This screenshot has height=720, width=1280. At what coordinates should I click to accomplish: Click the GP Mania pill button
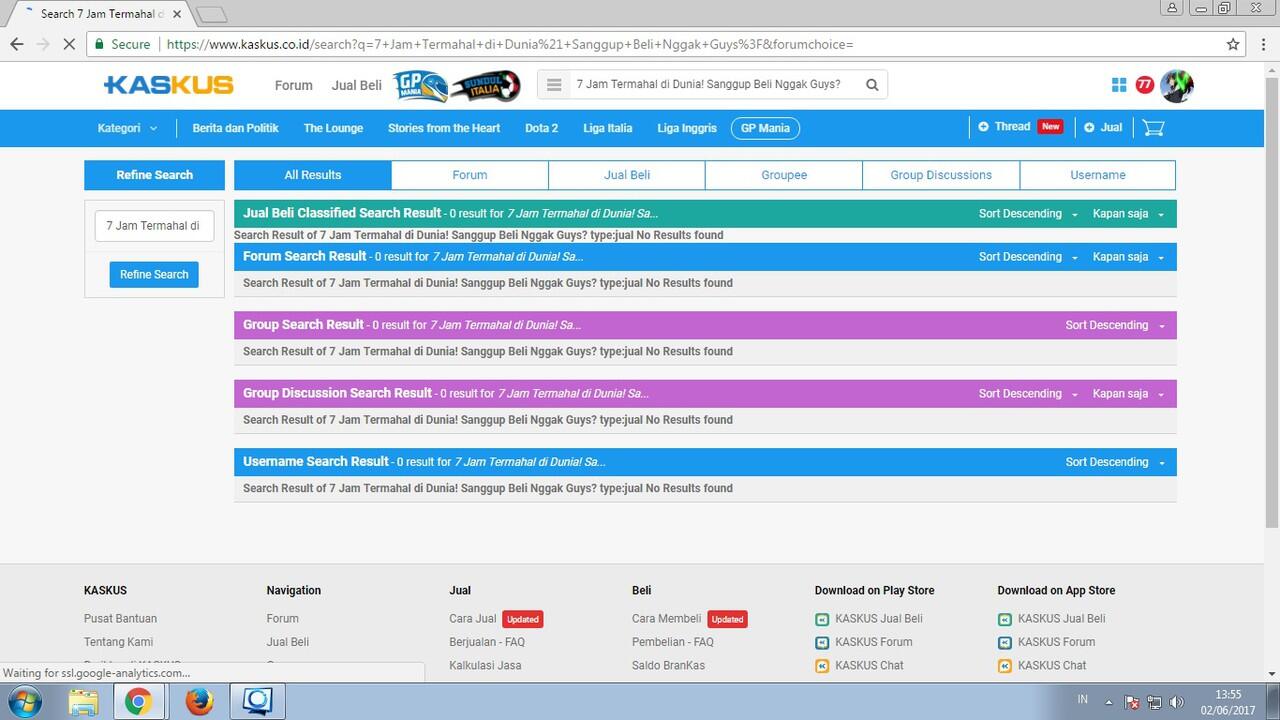[766, 128]
